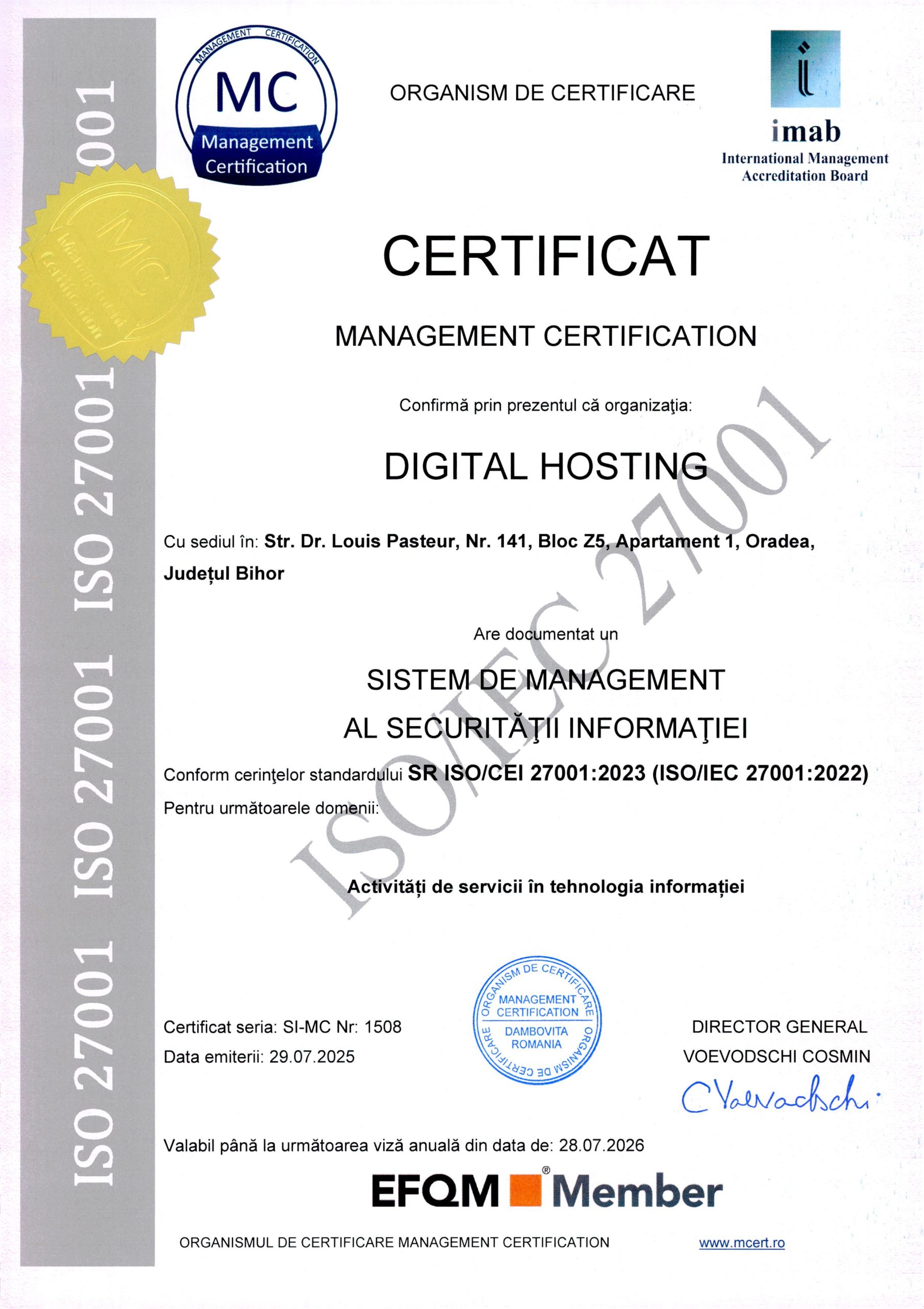This screenshot has height=1309, width=924.
Task: Click the DIRECTOR GENERAL title
Action: pos(779,1027)
